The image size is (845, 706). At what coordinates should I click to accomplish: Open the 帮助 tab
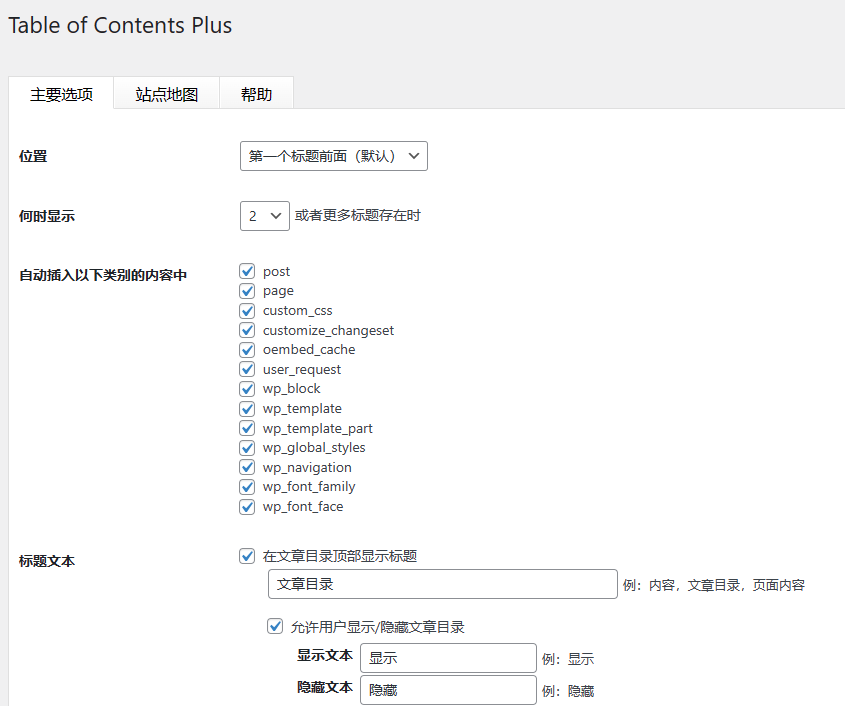click(x=257, y=94)
